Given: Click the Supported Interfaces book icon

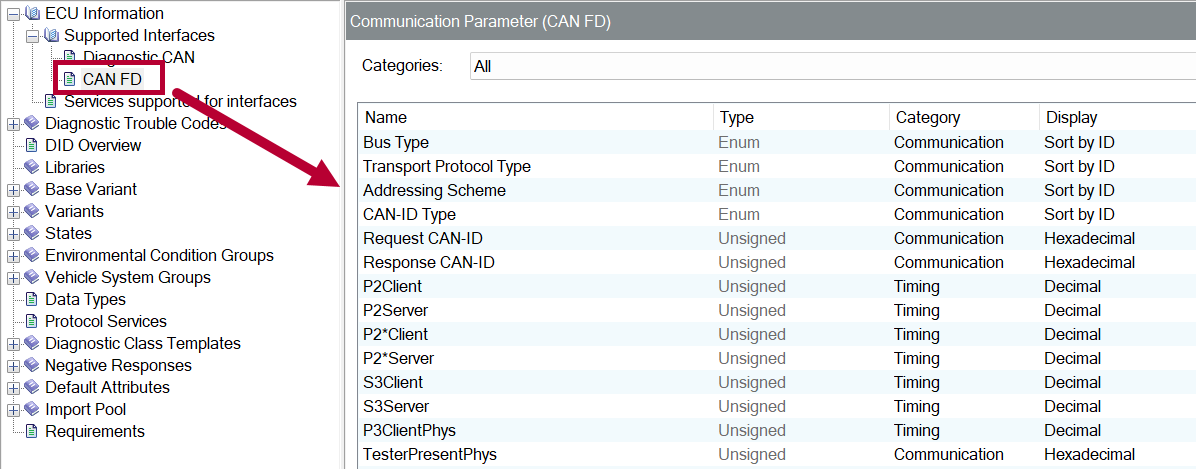Looking at the screenshot, I should pos(50,35).
